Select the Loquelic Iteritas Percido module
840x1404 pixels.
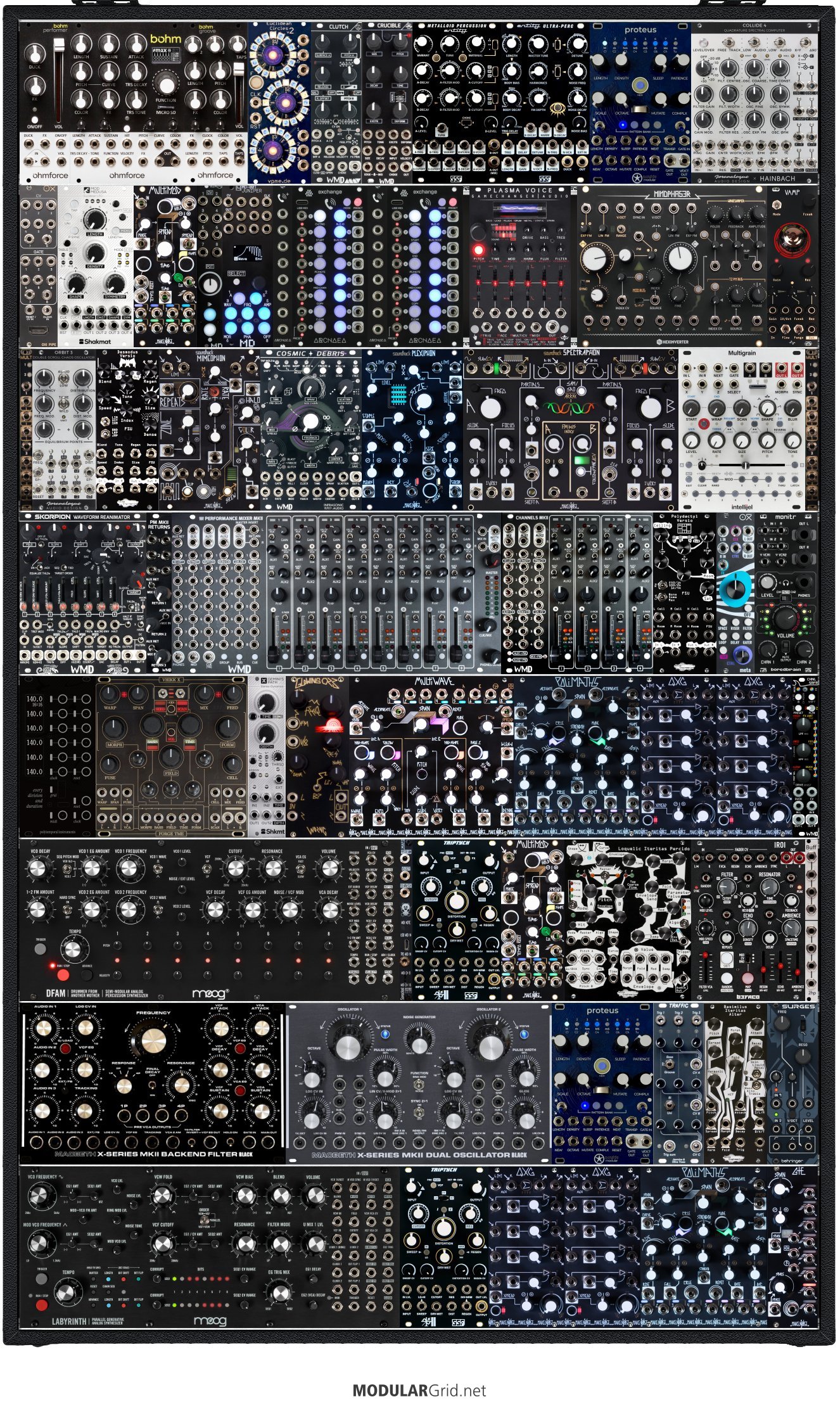pyautogui.click(x=628, y=919)
